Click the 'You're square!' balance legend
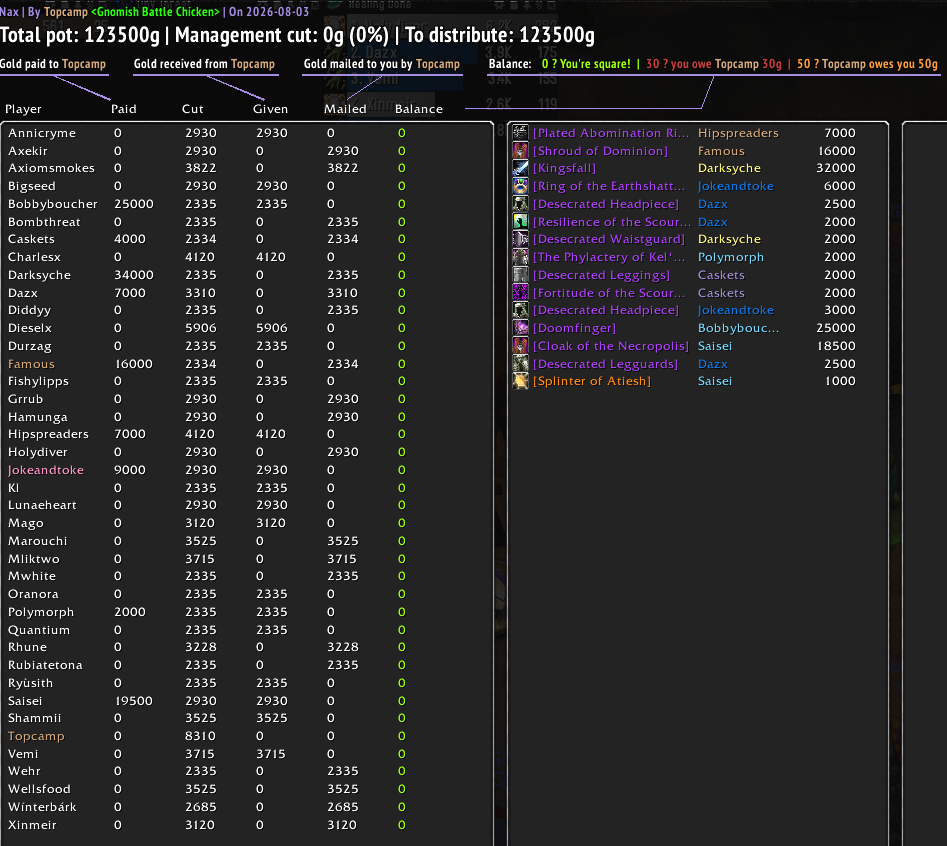 [x=586, y=64]
